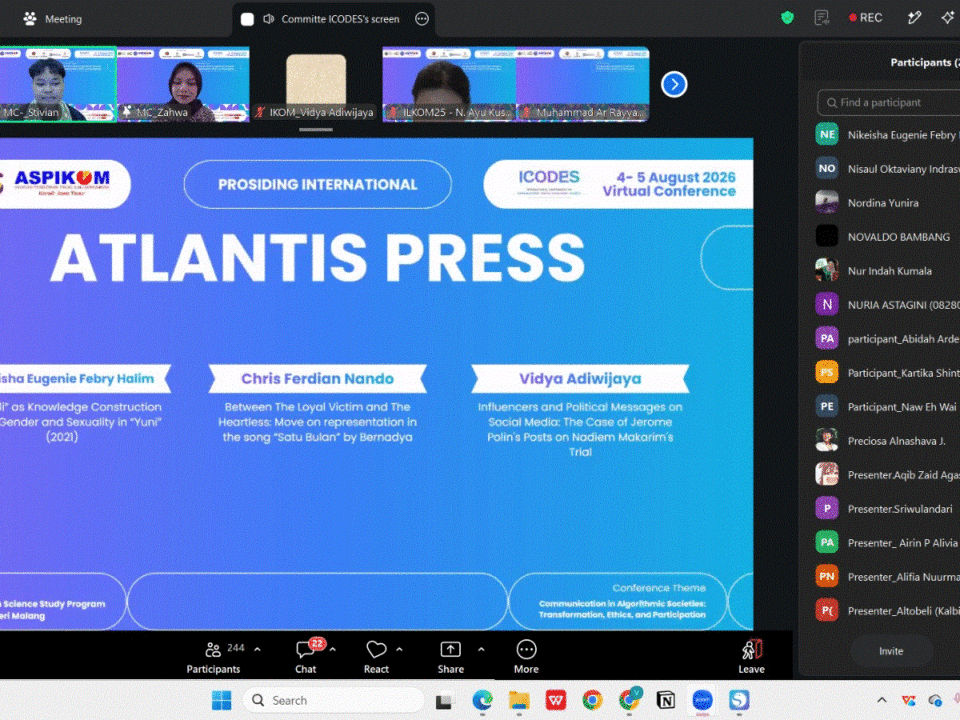Select Presenter_Alifia Nuurma row
Screen dimensions: 960x720
pos(886,576)
